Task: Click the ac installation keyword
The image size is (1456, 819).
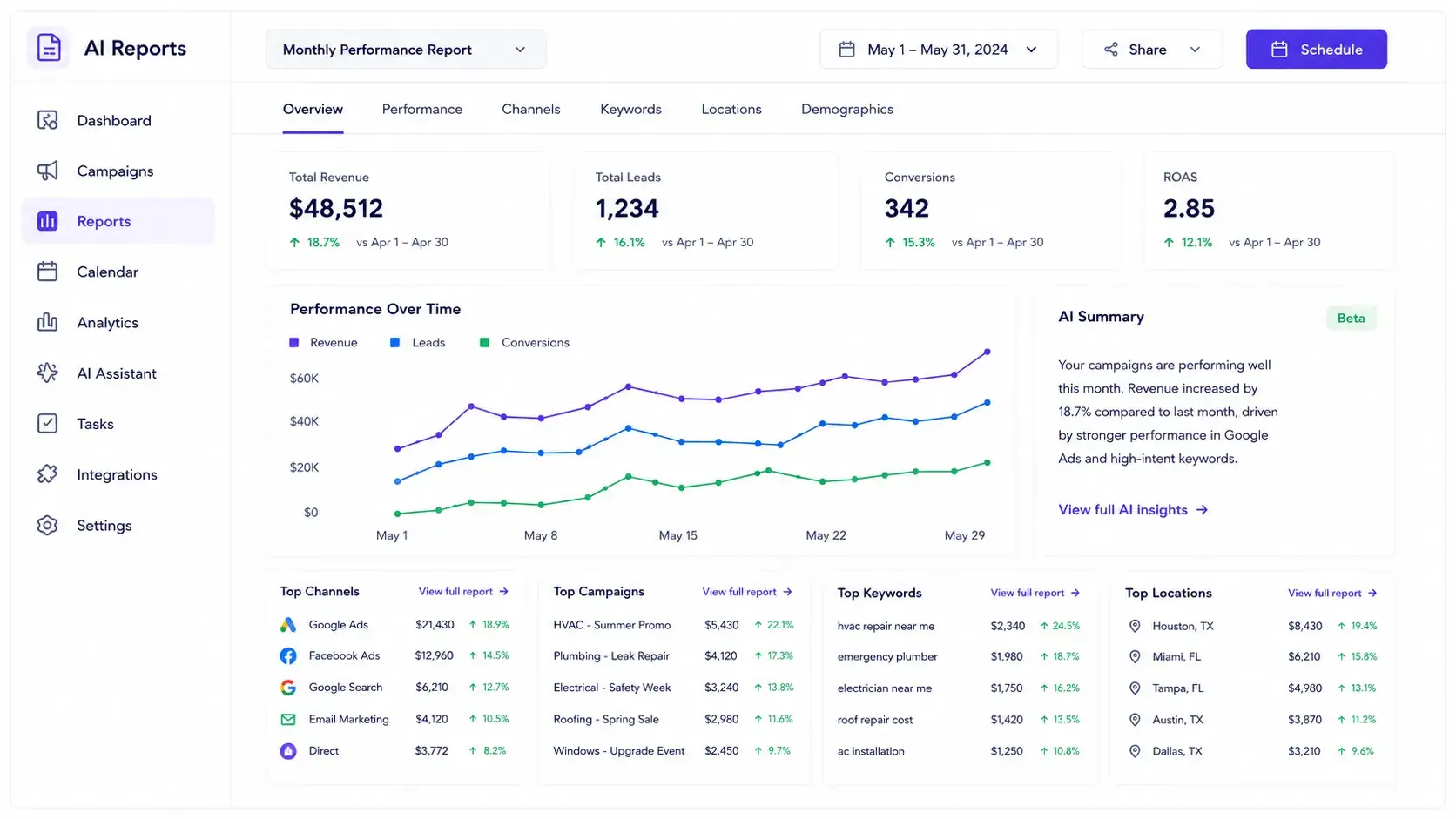Action: click(871, 752)
